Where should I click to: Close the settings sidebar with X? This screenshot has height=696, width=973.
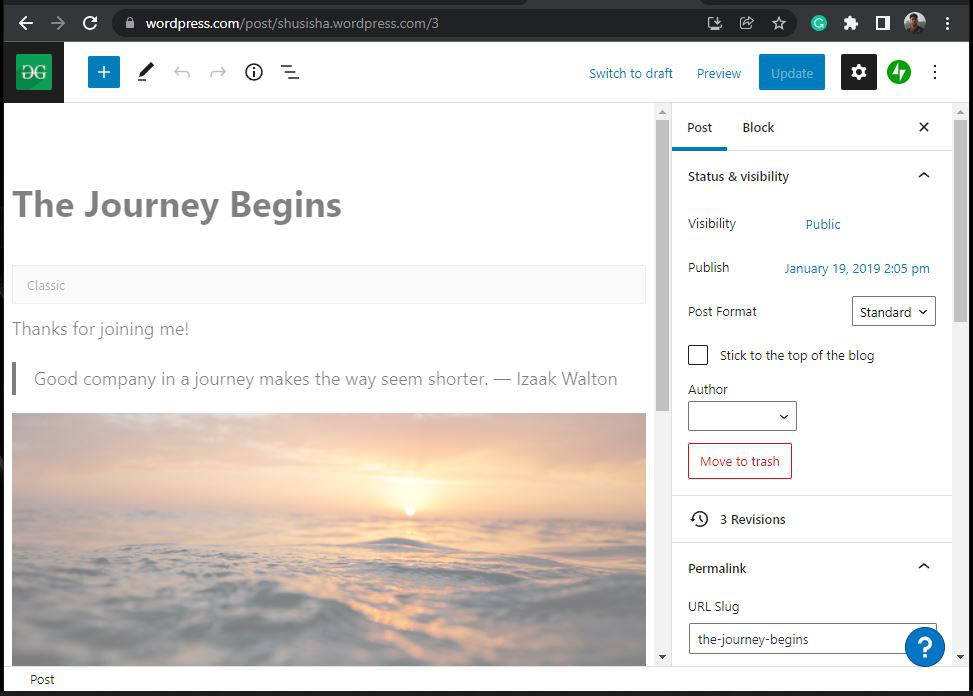coord(923,127)
